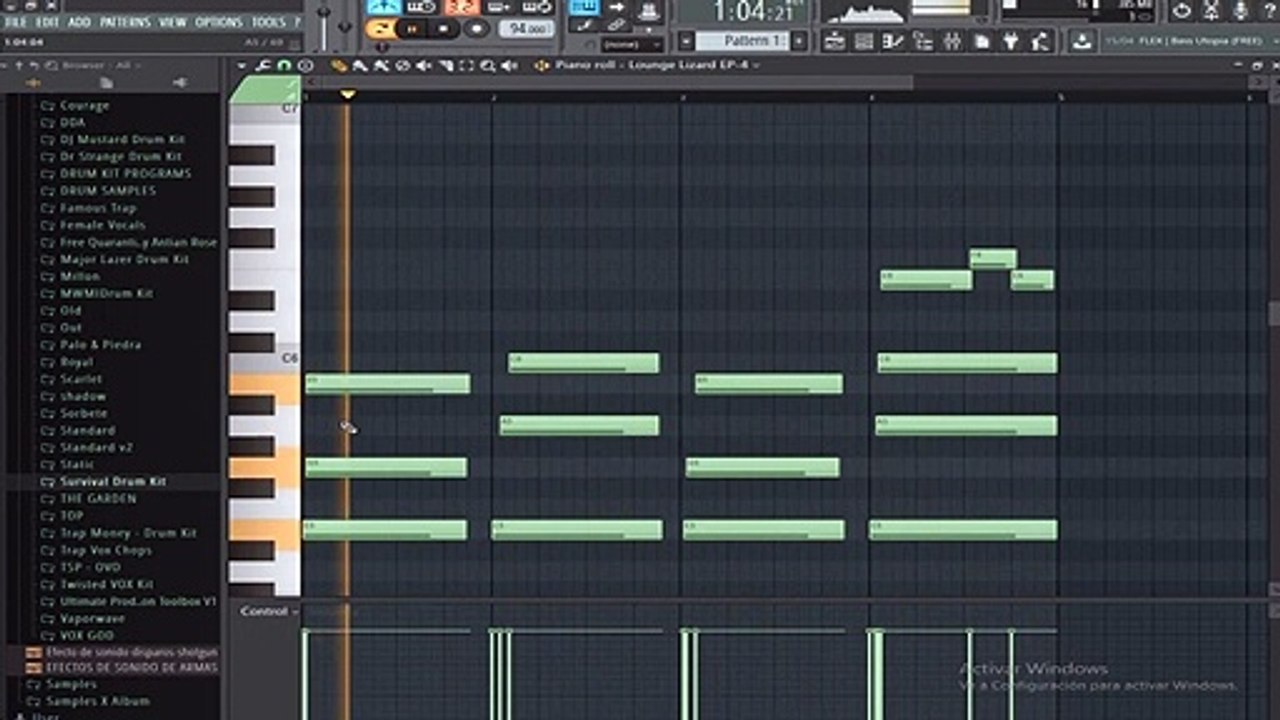Open the Mixer faders icon in main toolbar
This screenshot has width=1280, height=720.
(x=952, y=41)
